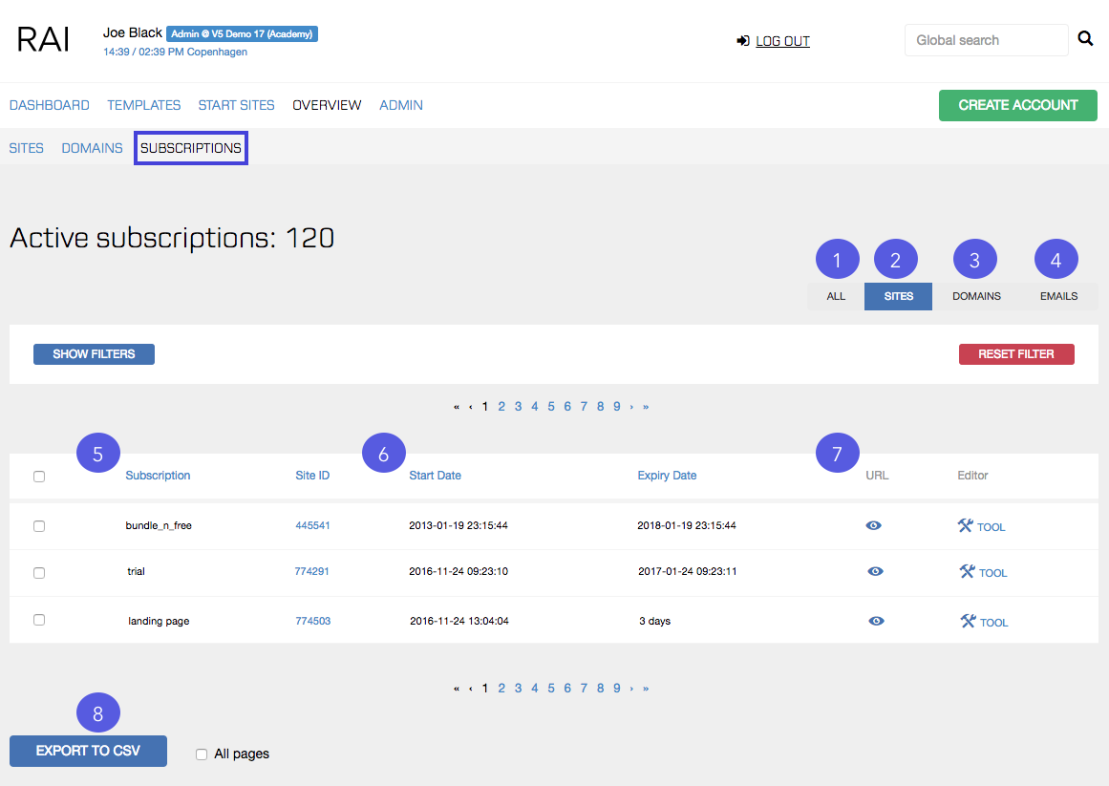View URL eye icon for bundle_n_free
The width and height of the screenshot is (1109, 786).
(873, 526)
